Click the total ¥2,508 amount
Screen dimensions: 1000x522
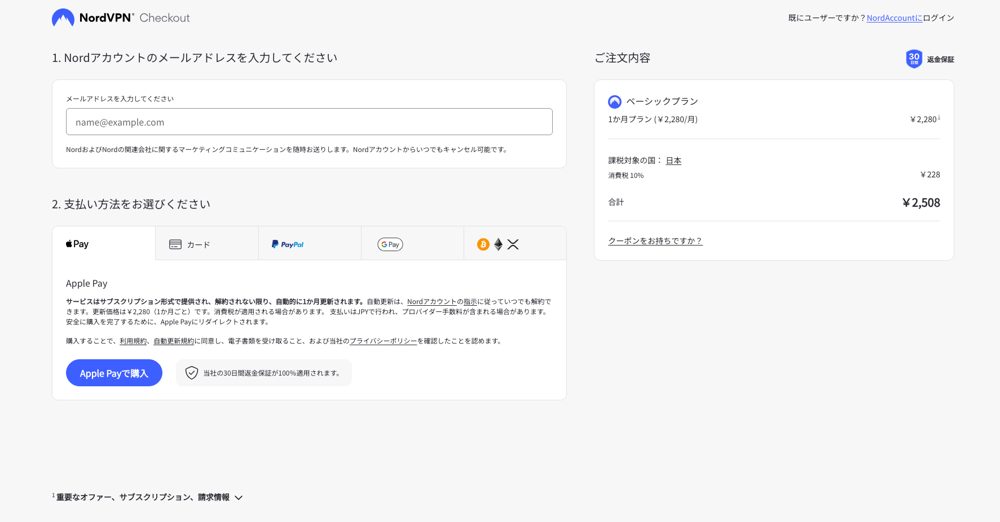tap(921, 203)
